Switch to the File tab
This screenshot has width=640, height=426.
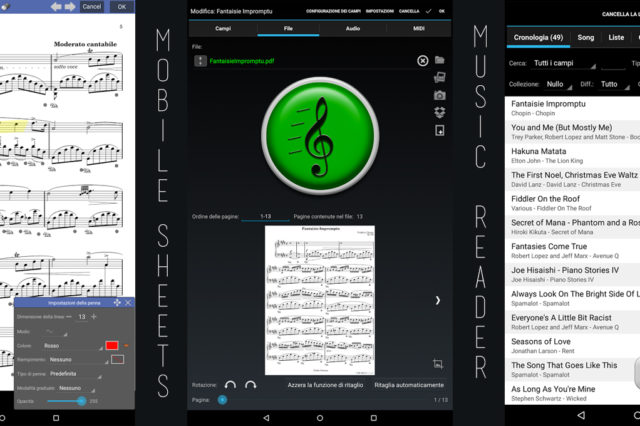click(288, 28)
